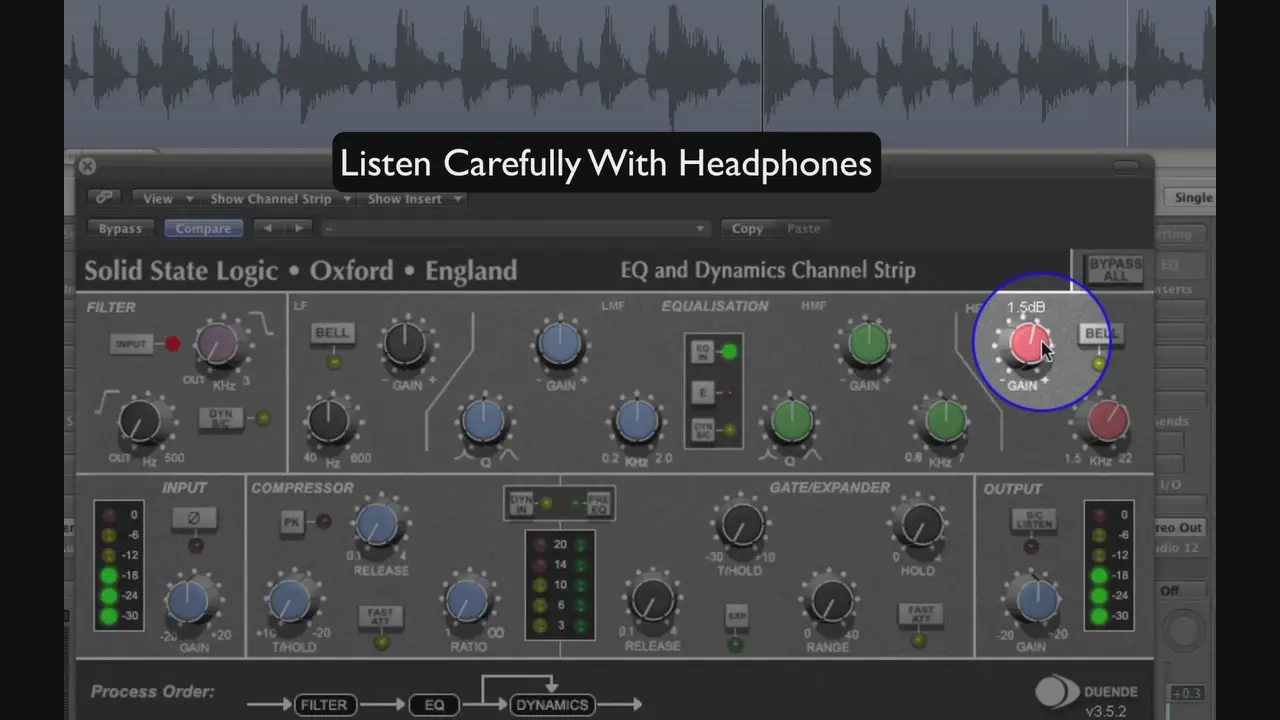Open the Show Insert dropdown
The image size is (1280, 720).
click(x=414, y=199)
